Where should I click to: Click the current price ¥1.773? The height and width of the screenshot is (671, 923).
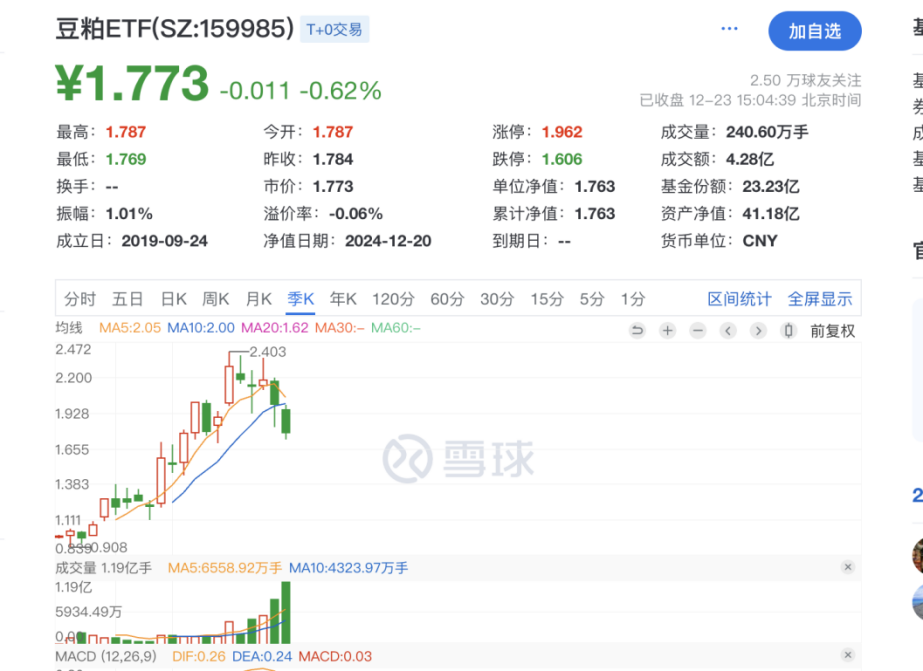pos(132,83)
